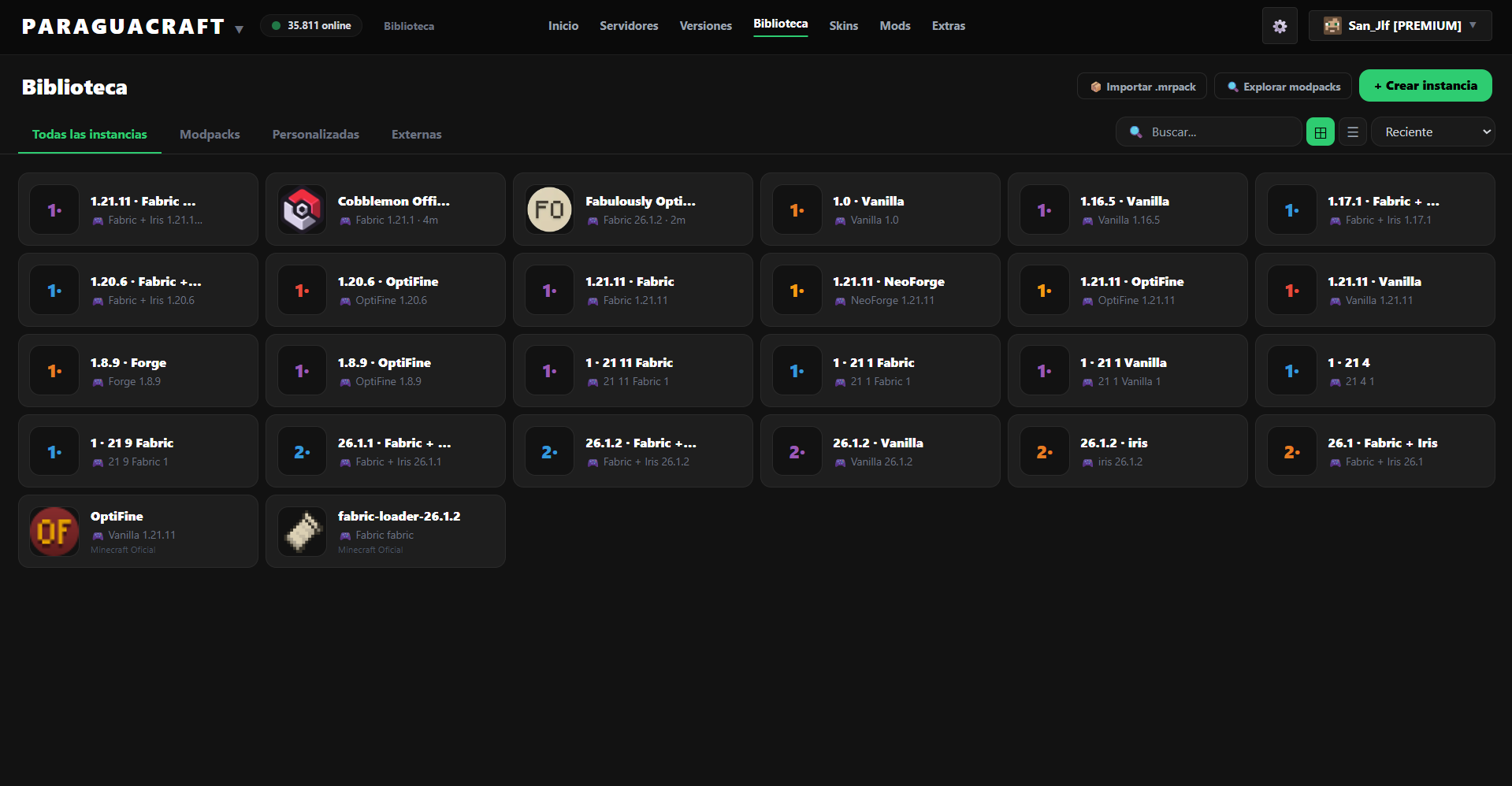Open the 1 · 21 1 Fabric title
This screenshot has height=786, width=1512.
[x=874, y=362]
